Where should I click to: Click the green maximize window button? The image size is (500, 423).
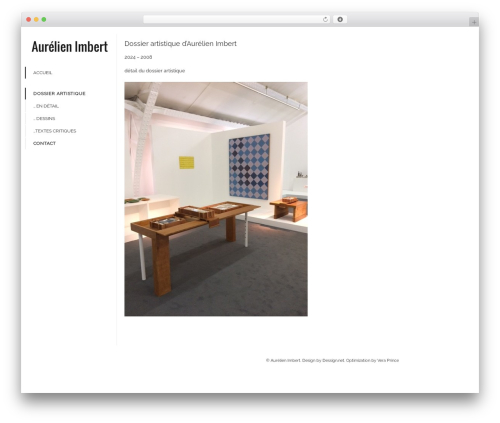(44, 20)
